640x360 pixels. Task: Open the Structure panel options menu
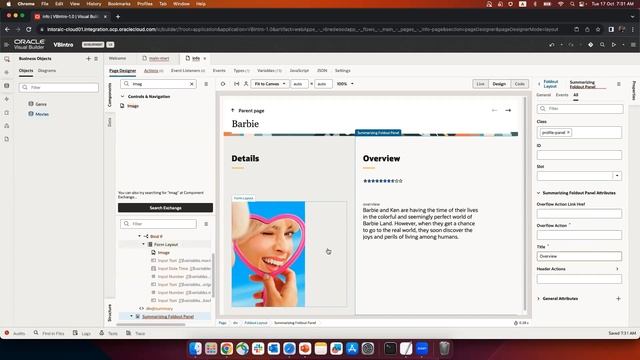206,224
